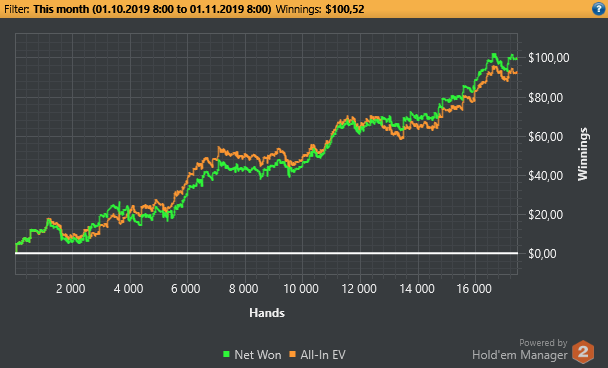Image resolution: width=608 pixels, height=368 pixels.
Task: Click the 6 000 hands axis label
Action: [186, 289]
